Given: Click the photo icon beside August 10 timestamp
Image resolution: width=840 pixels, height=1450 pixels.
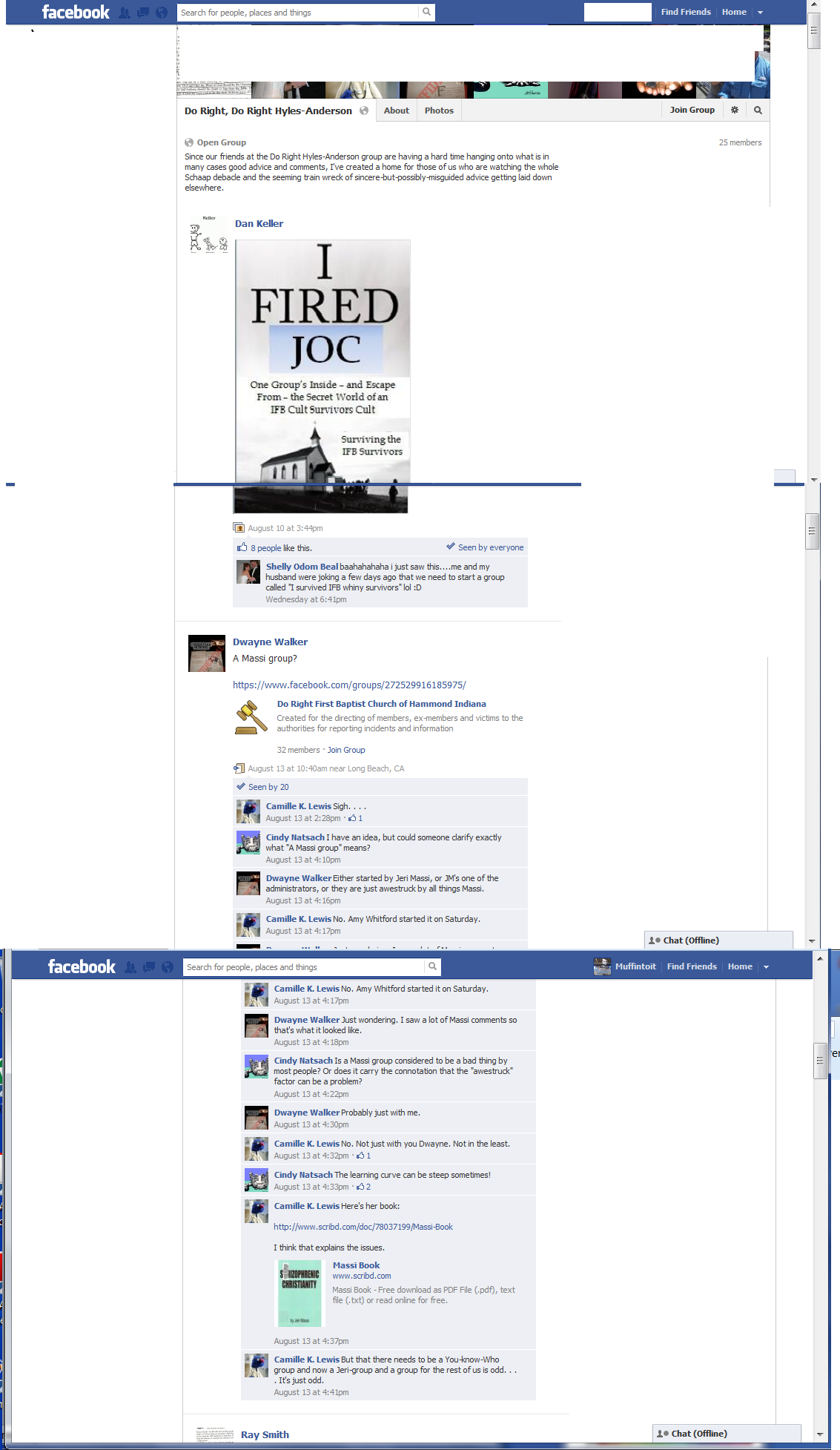Looking at the screenshot, I should pos(239,528).
